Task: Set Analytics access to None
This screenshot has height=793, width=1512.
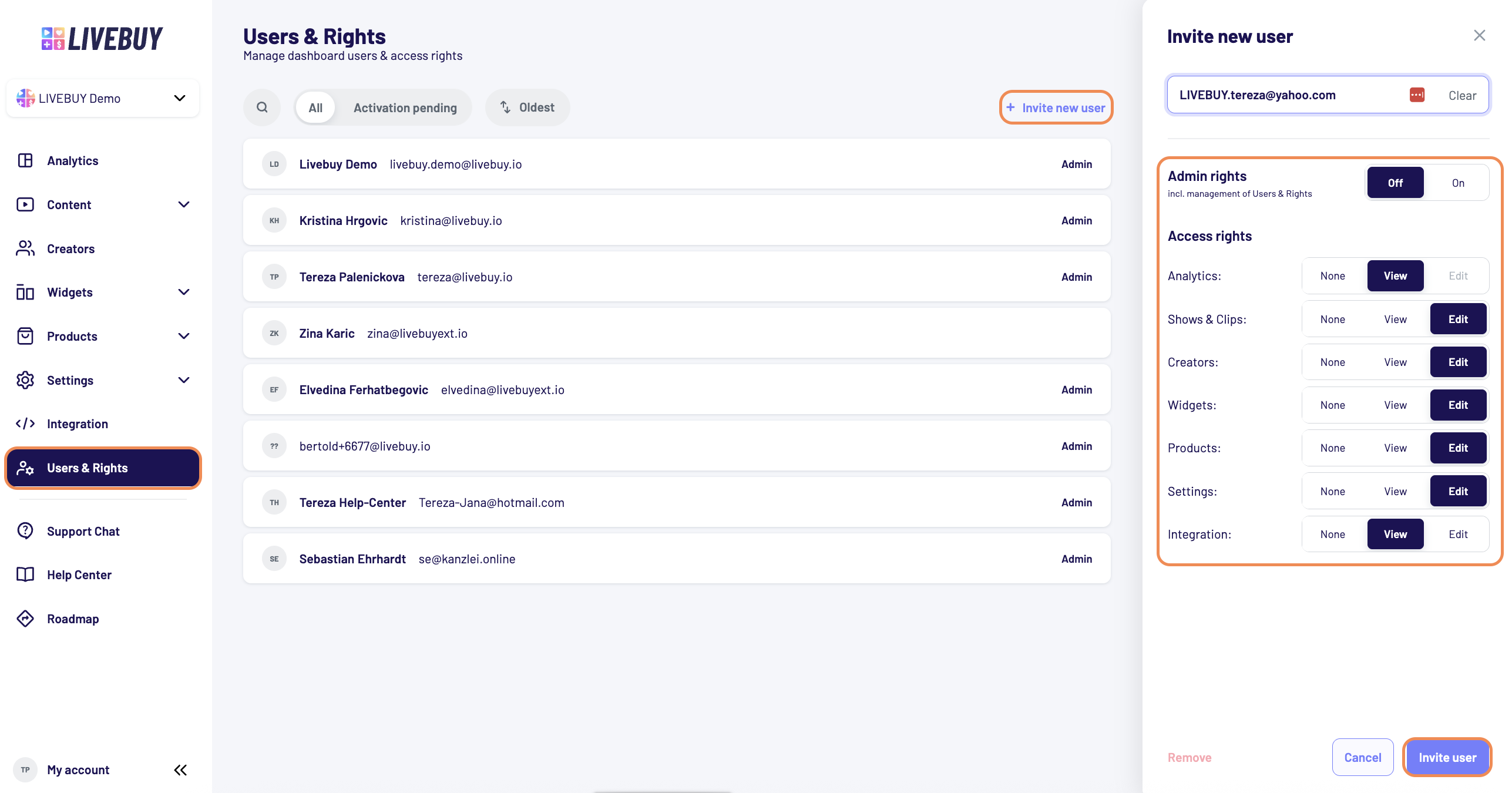Action: (1333, 275)
